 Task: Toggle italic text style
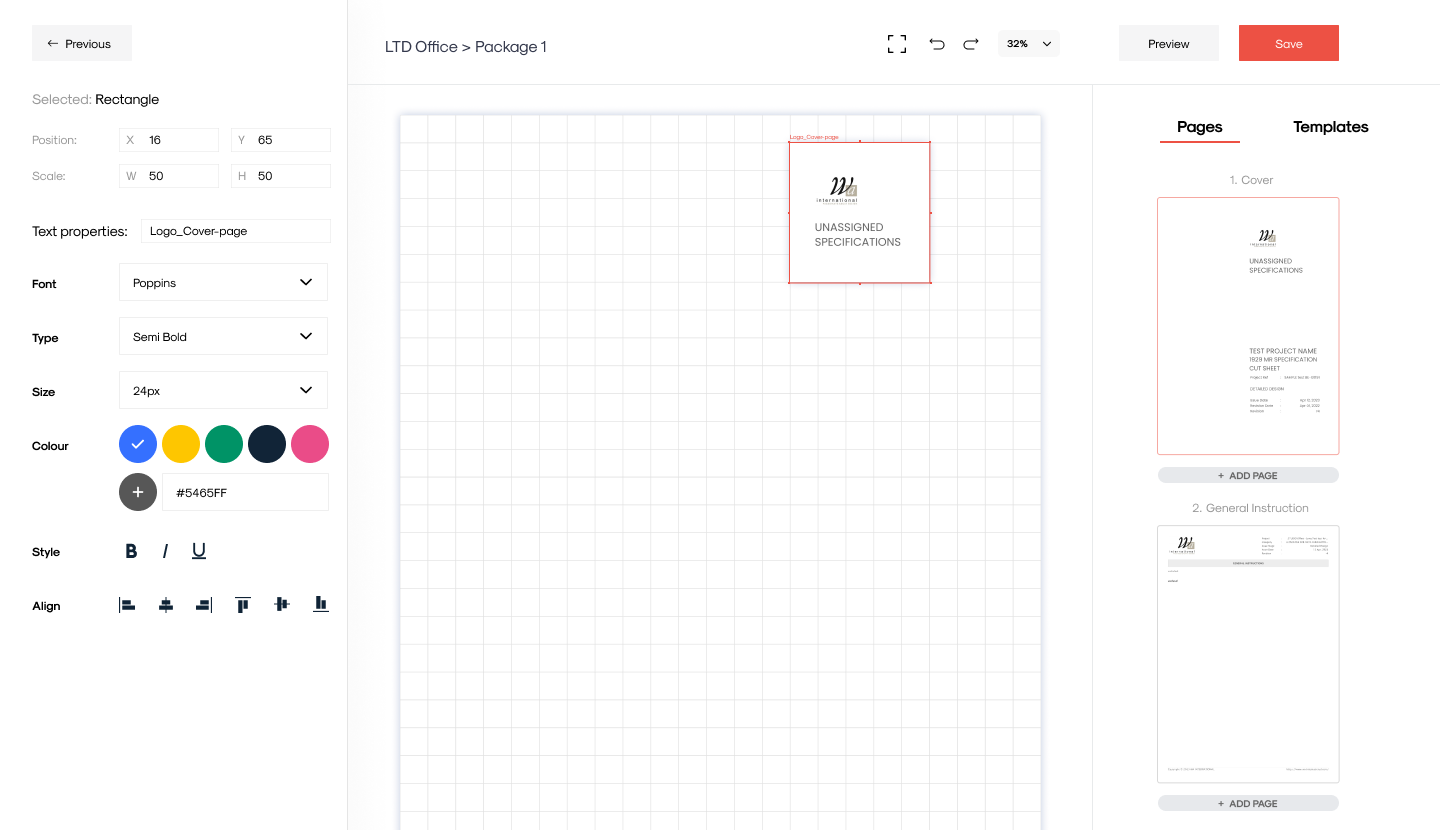165,550
